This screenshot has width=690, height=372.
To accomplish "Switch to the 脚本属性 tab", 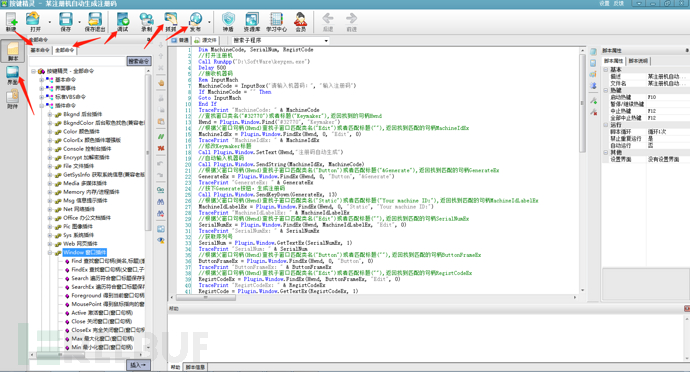I will point(613,61).
